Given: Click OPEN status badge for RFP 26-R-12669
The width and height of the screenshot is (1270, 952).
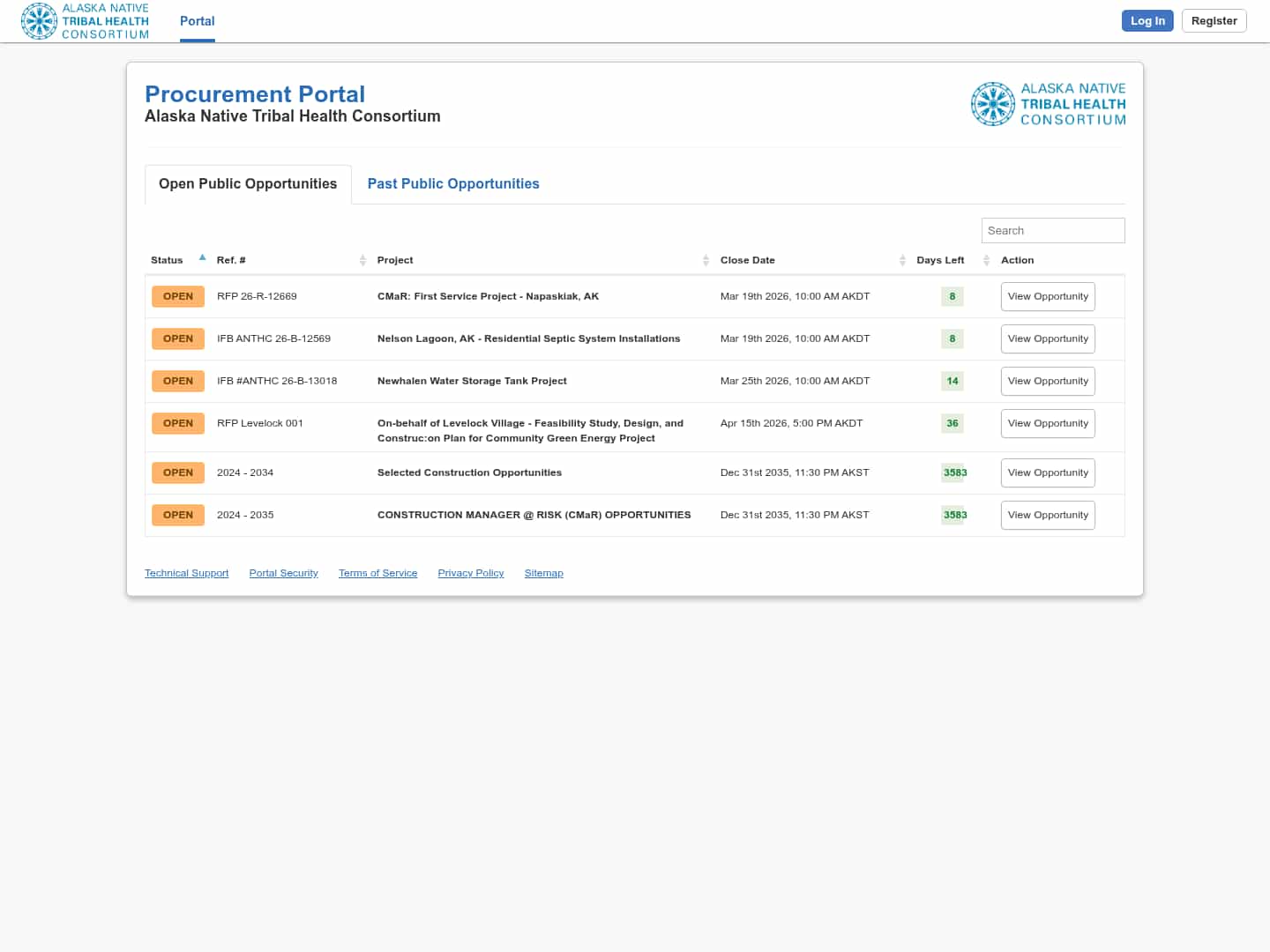Looking at the screenshot, I should tap(178, 296).
